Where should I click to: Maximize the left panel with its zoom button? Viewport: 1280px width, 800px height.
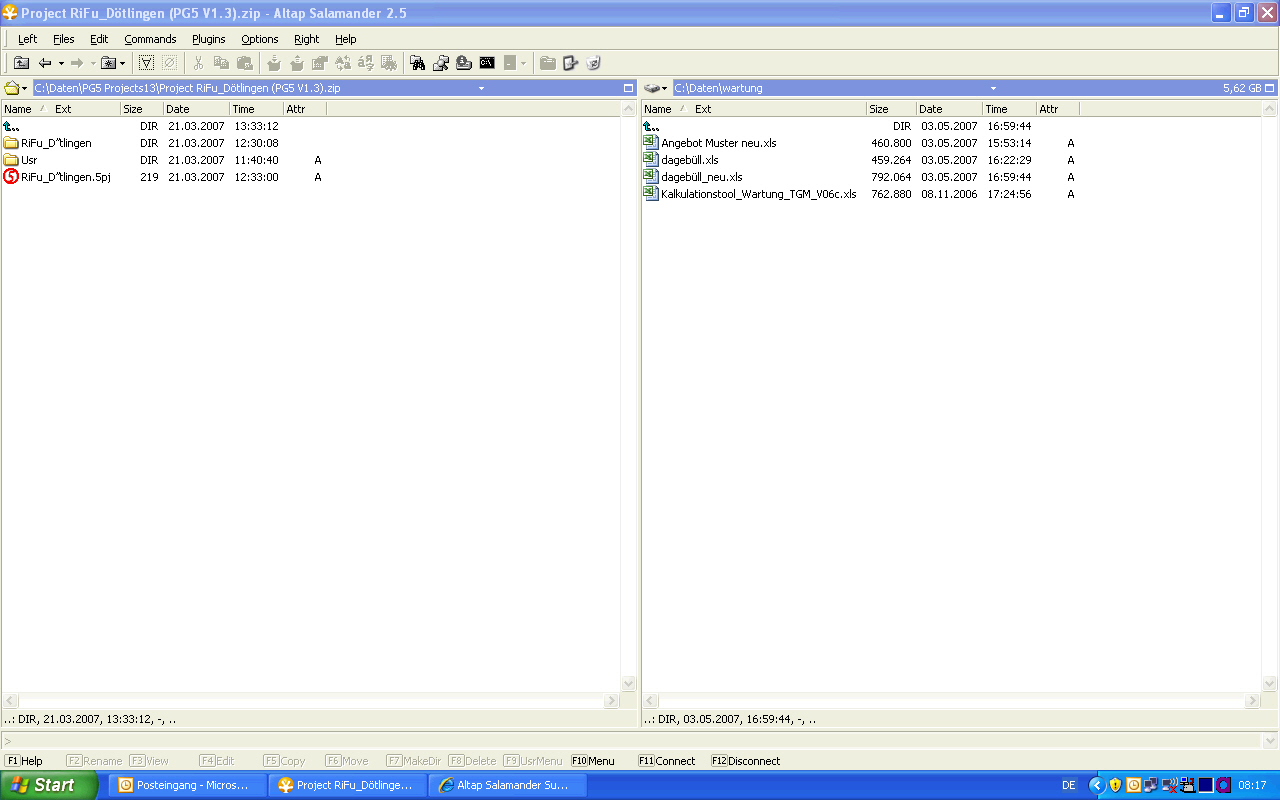click(628, 88)
